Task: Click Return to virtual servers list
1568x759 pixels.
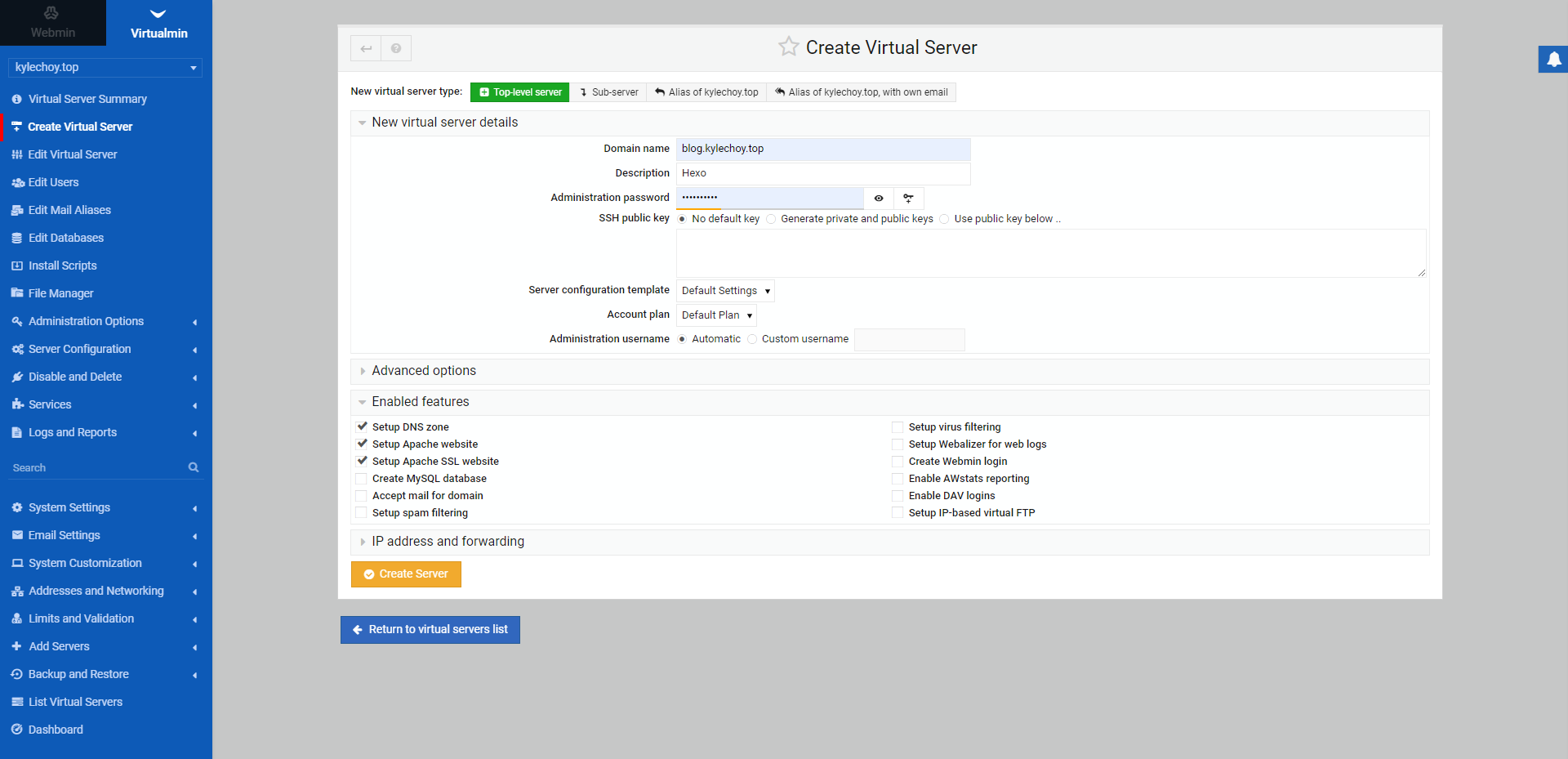Action: (x=430, y=630)
